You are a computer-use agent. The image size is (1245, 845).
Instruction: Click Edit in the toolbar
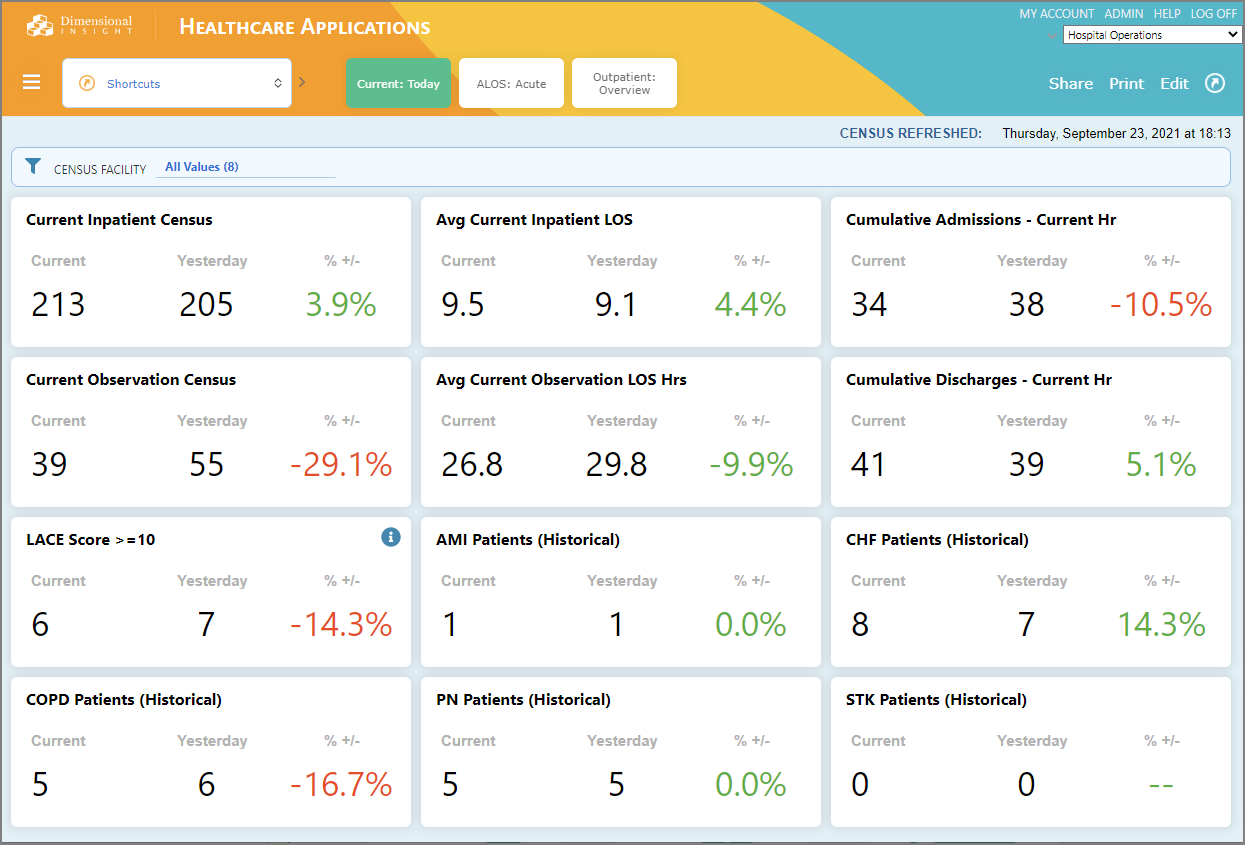(1174, 83)
